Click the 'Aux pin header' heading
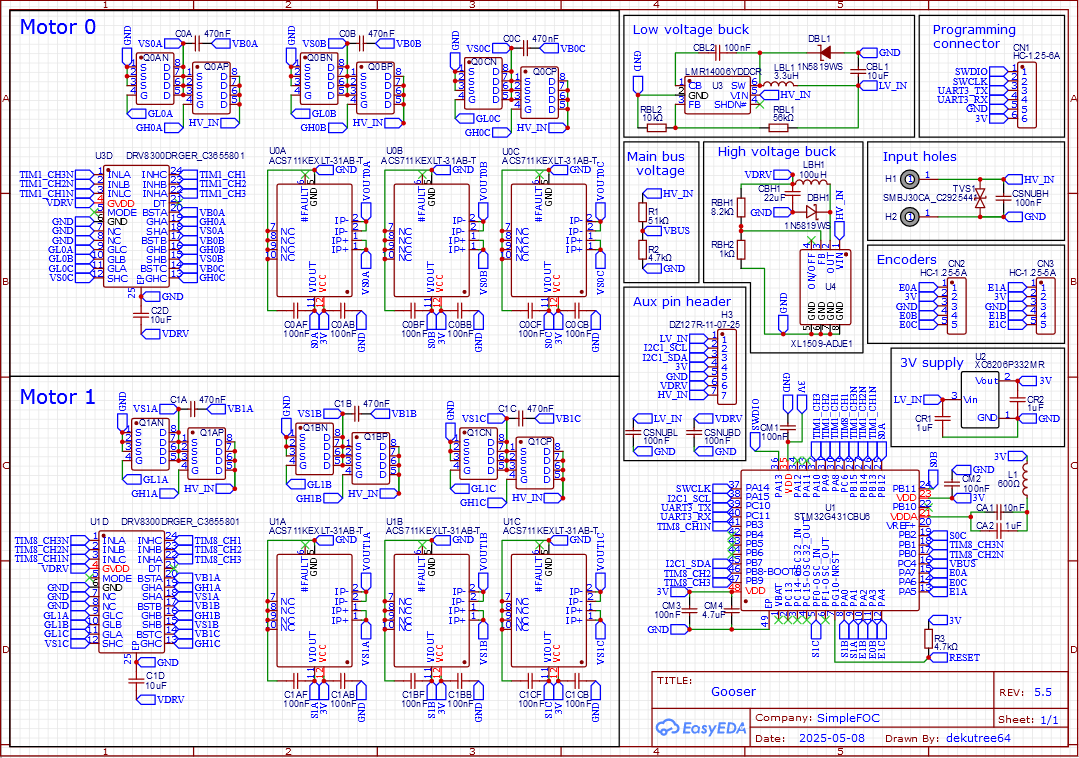Screen dimensions: 1079x758 681,301
